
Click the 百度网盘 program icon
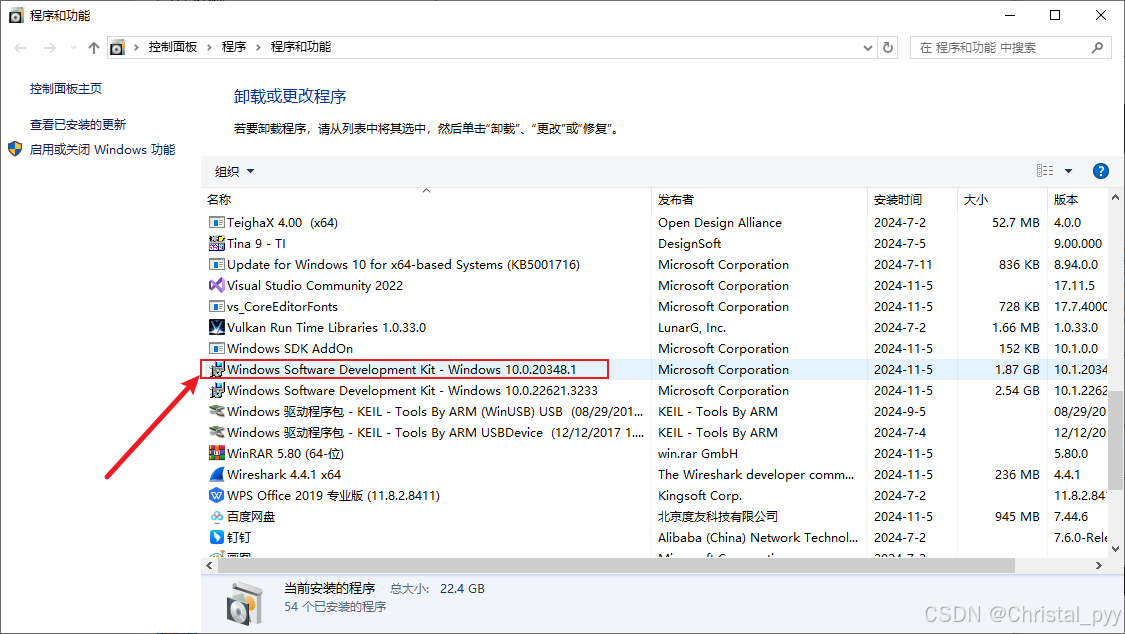(216, 517)
